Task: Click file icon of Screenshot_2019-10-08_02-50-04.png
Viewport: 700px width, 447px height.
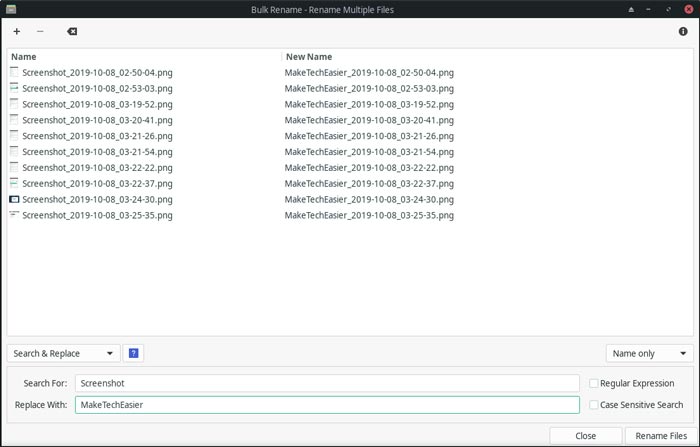Action: tap(14, 72)
